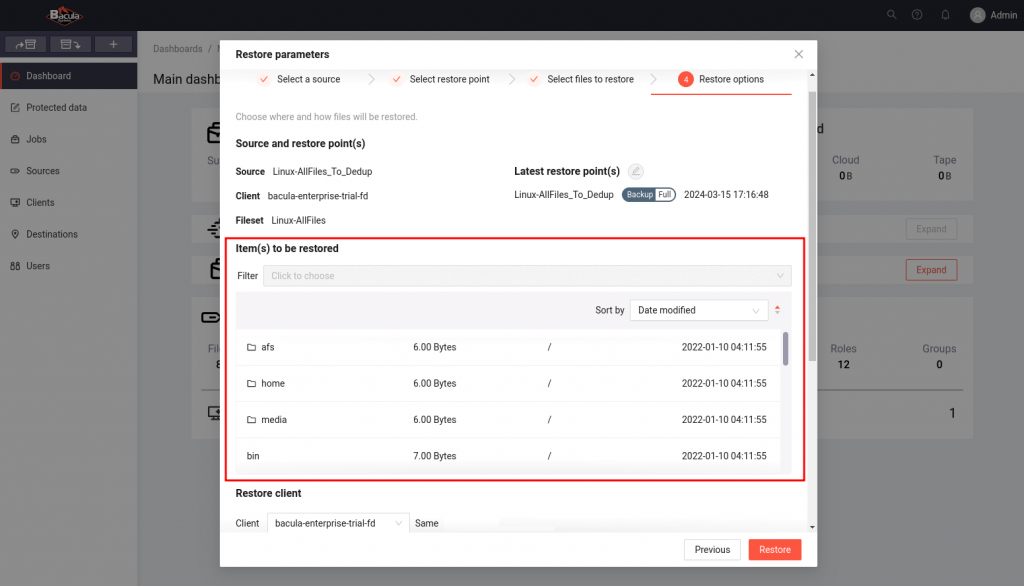Open the help question mark icon
The height and width of the screenshot is (586, 1024).
(x=917, y=15)
